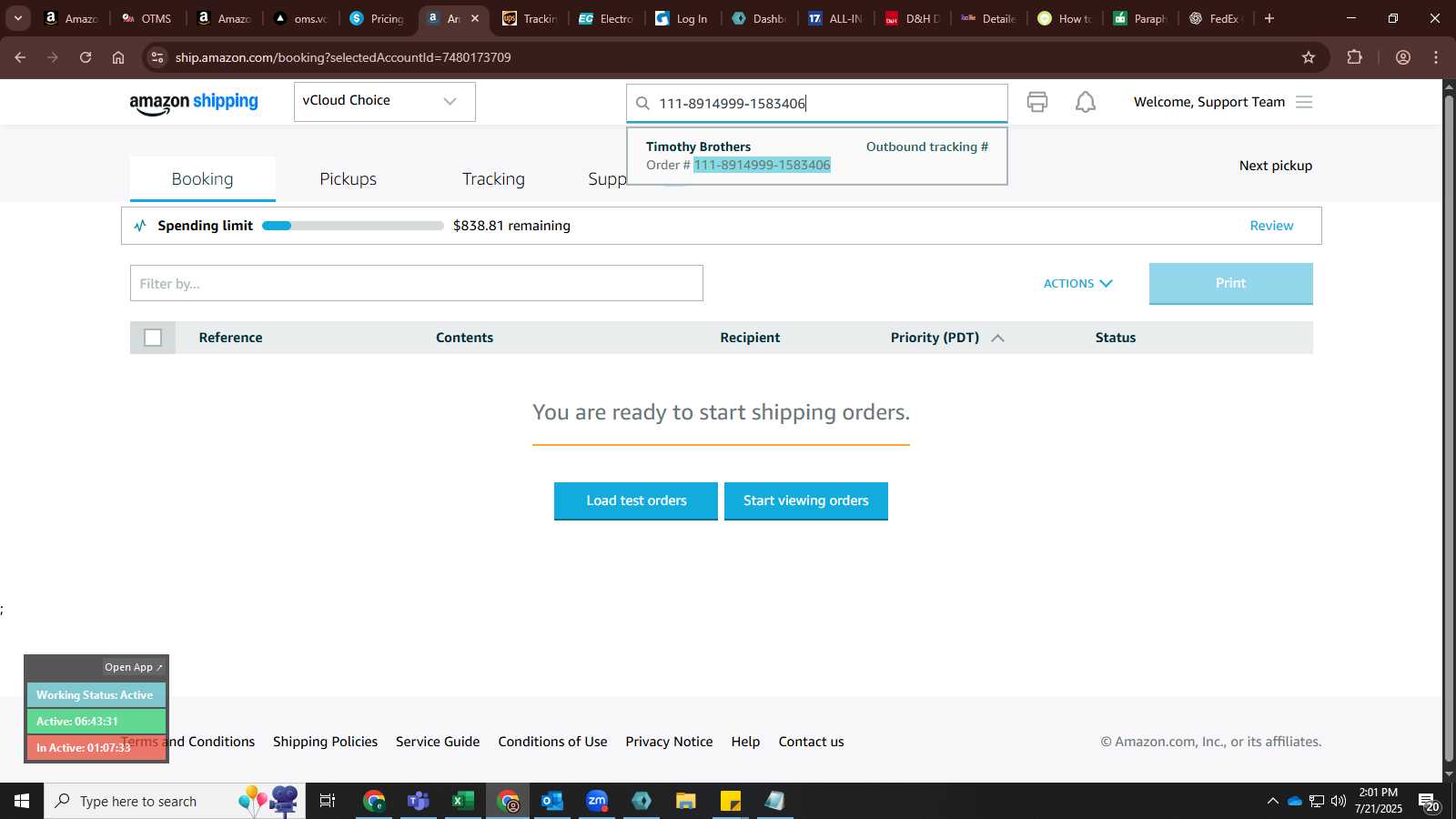Open Privacy Notice footer link
This screenshot has height=819, width=1456.
pyautogui.click(x=669, y=742)
